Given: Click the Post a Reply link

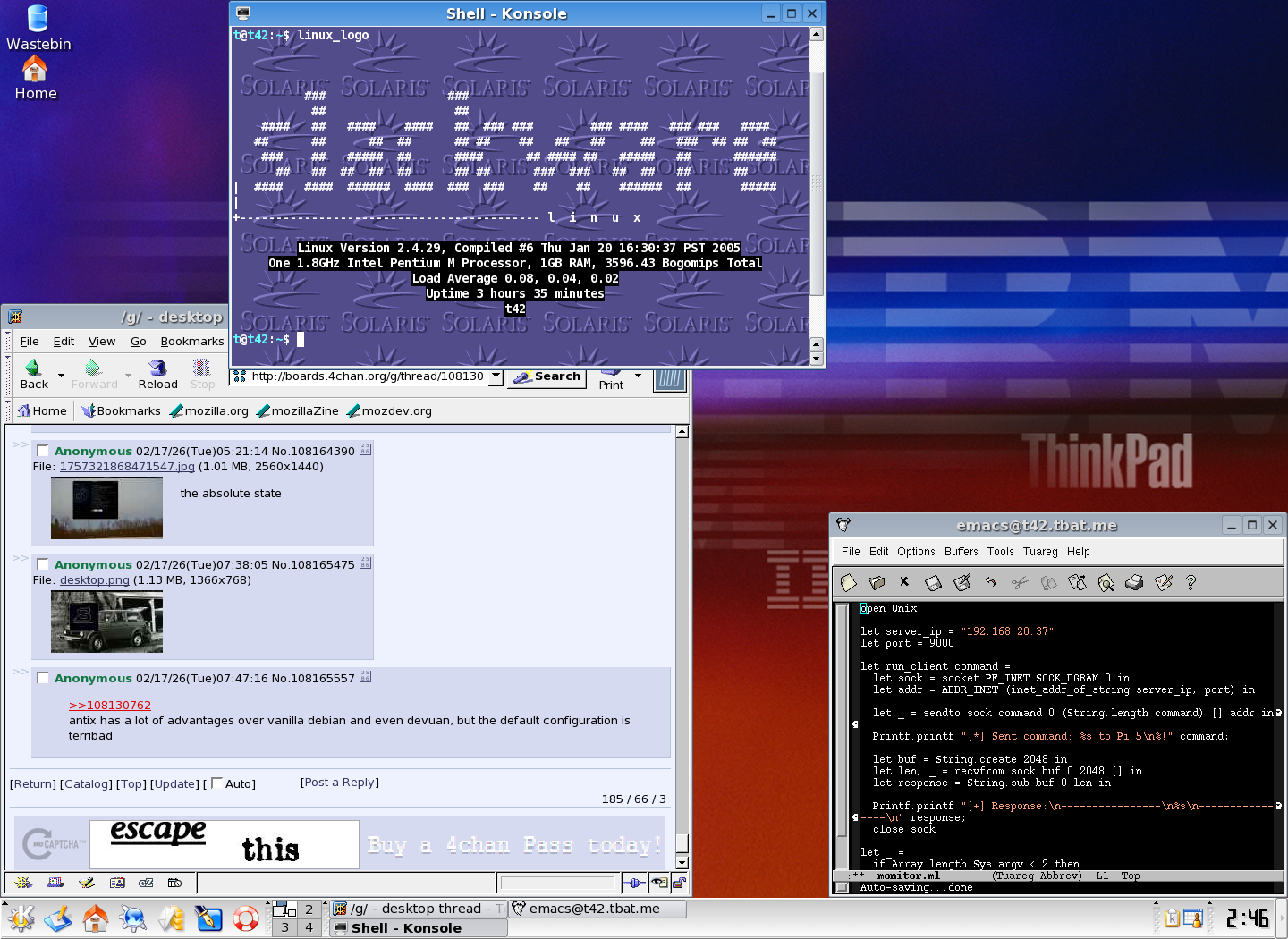Looking at the screenshot, I should [340, 782].
